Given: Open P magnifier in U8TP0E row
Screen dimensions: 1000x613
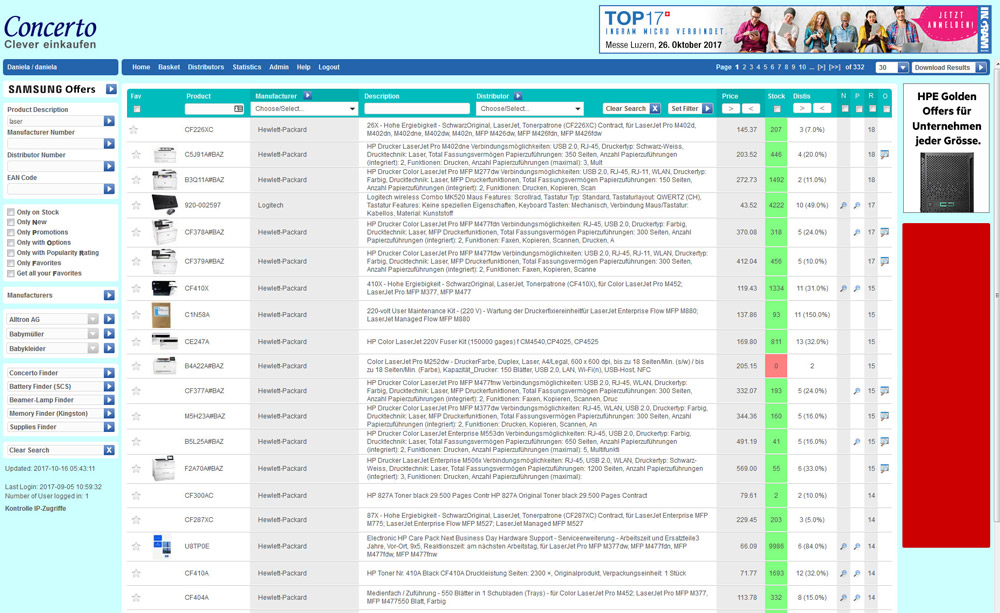Looking at the screenshot, I should [x=857, y=547].
